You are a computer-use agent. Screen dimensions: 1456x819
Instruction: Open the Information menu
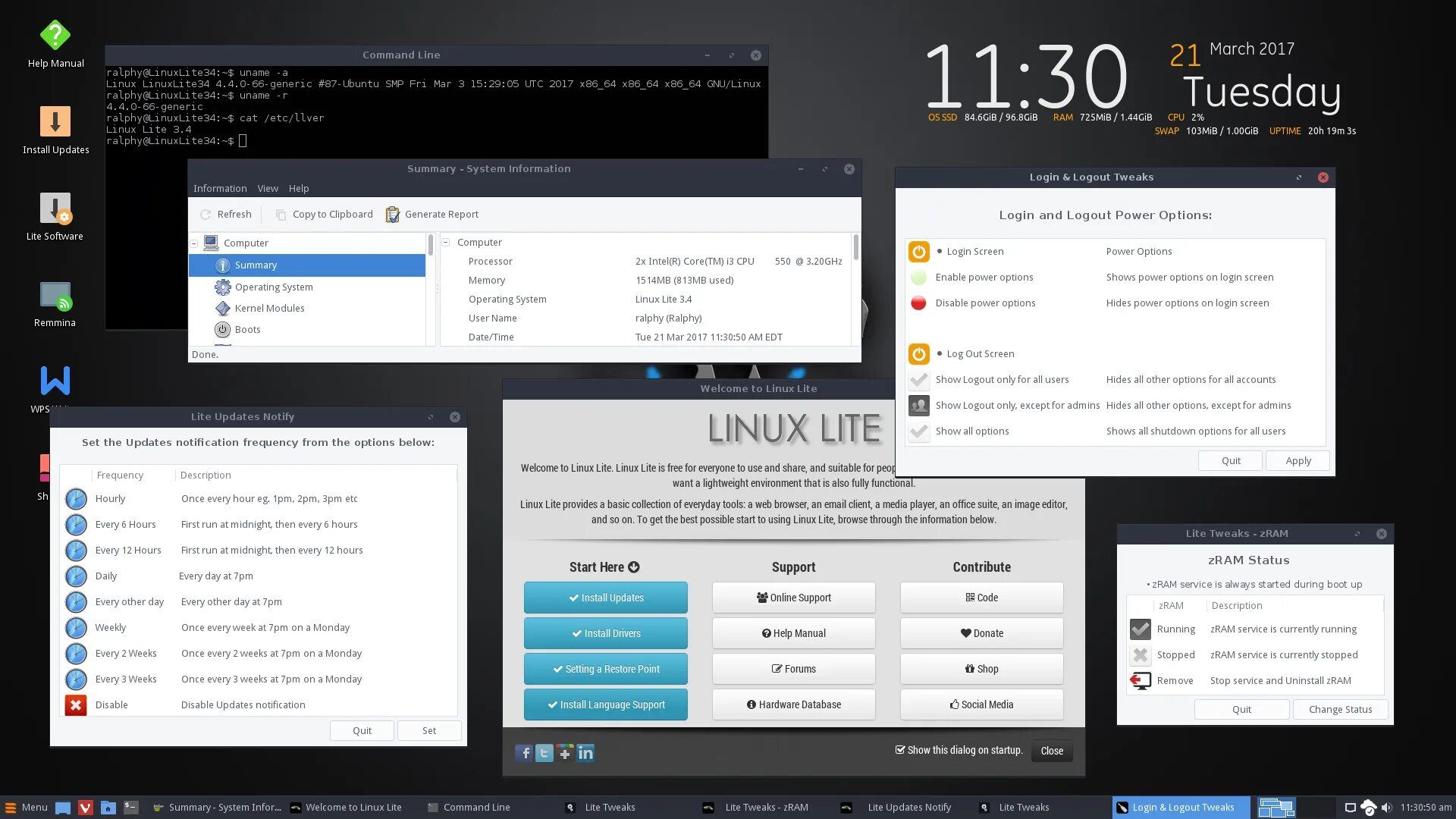[x=220, y=189]
